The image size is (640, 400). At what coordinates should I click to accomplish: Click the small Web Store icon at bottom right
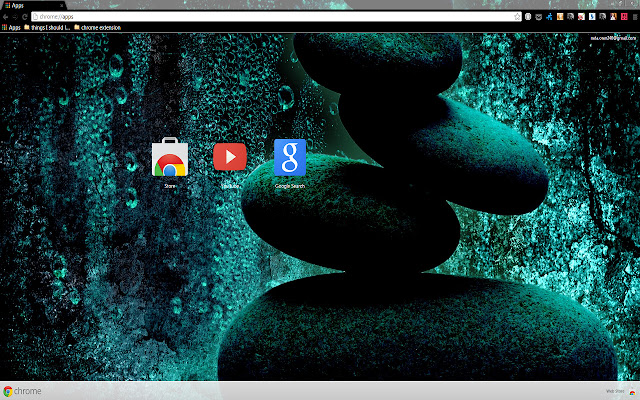[x=632, y=392]
